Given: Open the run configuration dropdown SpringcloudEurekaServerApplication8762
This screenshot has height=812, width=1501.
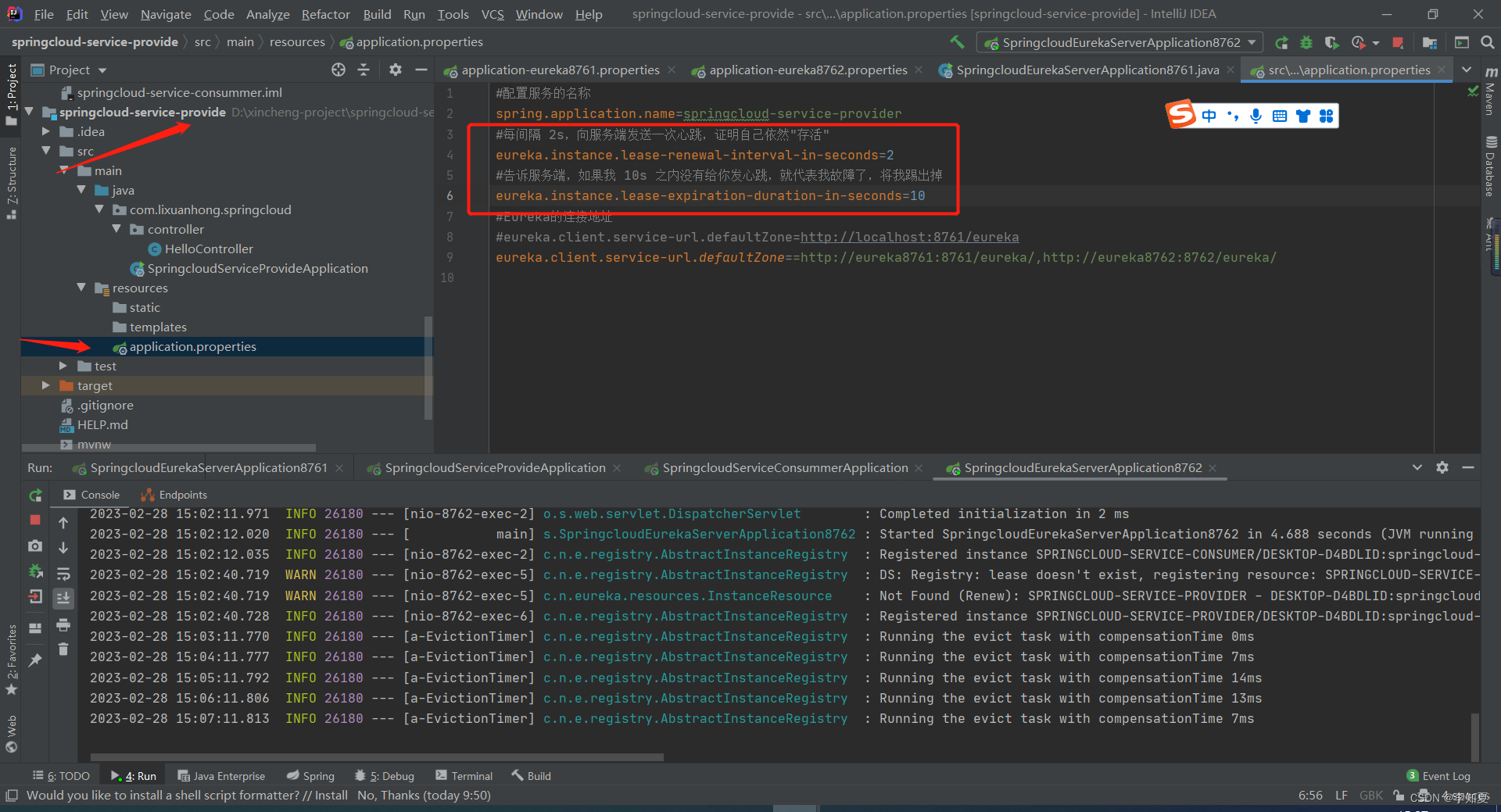Looking at the screenshot, I should pos(1119,42).
